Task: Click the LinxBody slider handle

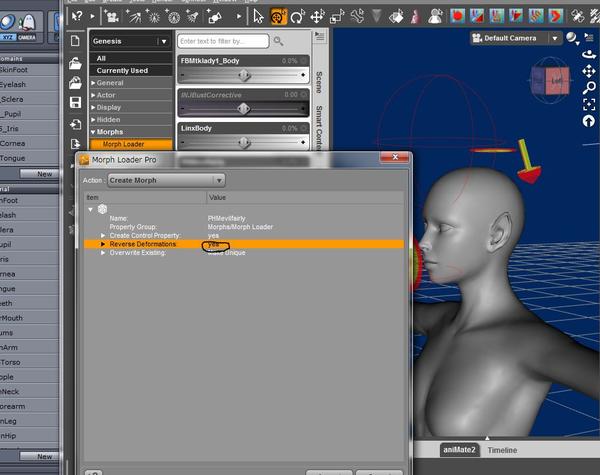Action: click(x=244, y=142)
